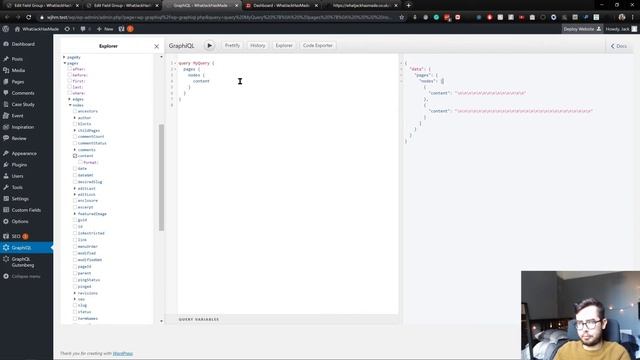Image resolution: width=640 pixels, height=360 pixels.
Task: Open Comments in the sidebar
Action: tap(23, 93)
